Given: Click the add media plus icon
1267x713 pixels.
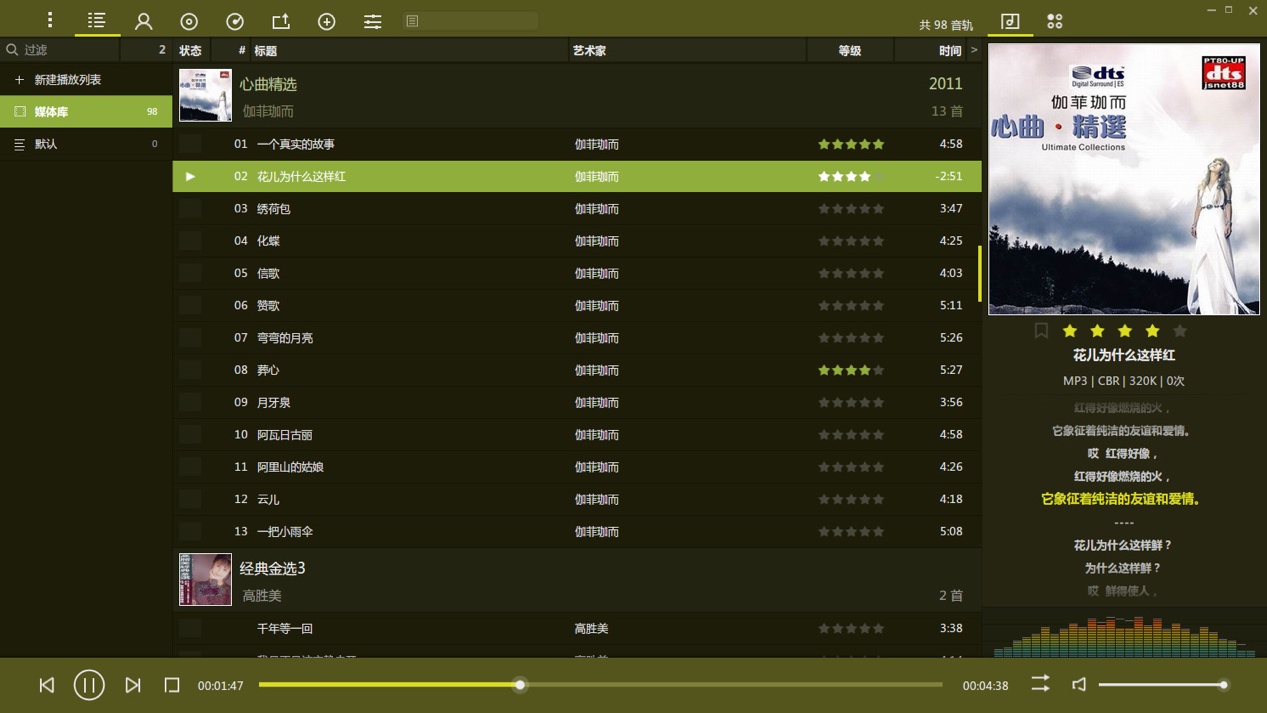Looking at the screenshot, I should (x=326, y=20).
